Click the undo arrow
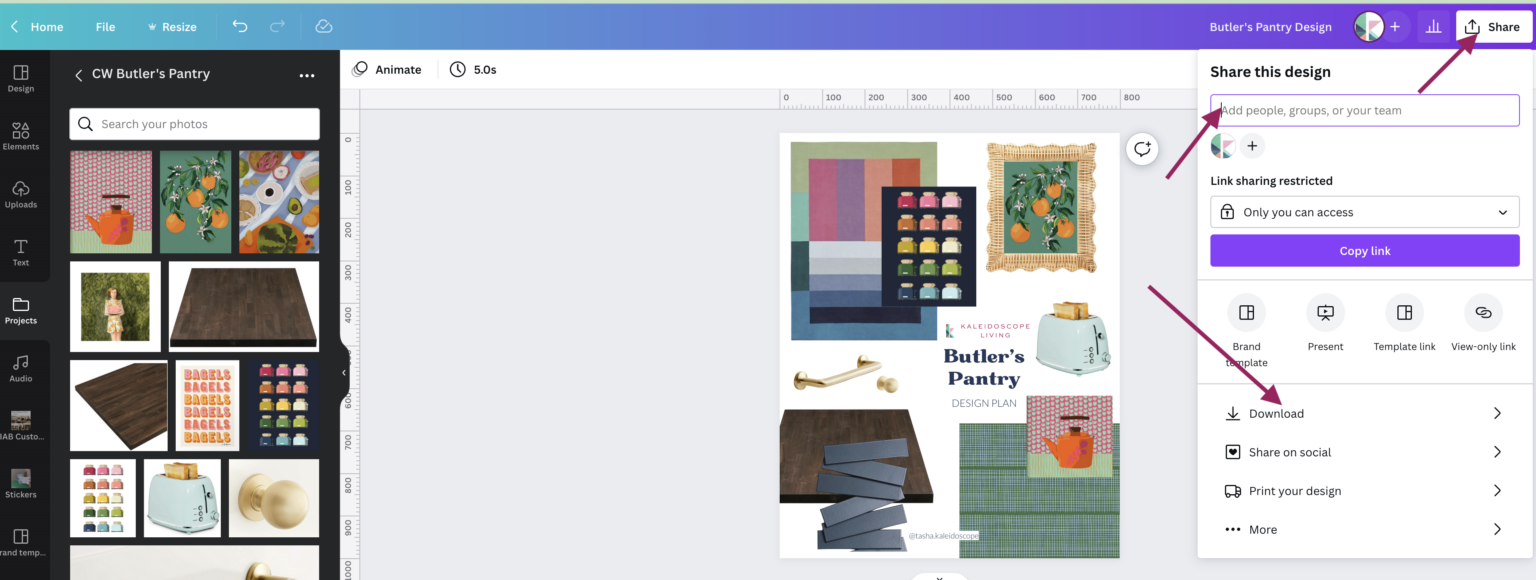This screenshot has width=1536, height=580. (240, 27)
